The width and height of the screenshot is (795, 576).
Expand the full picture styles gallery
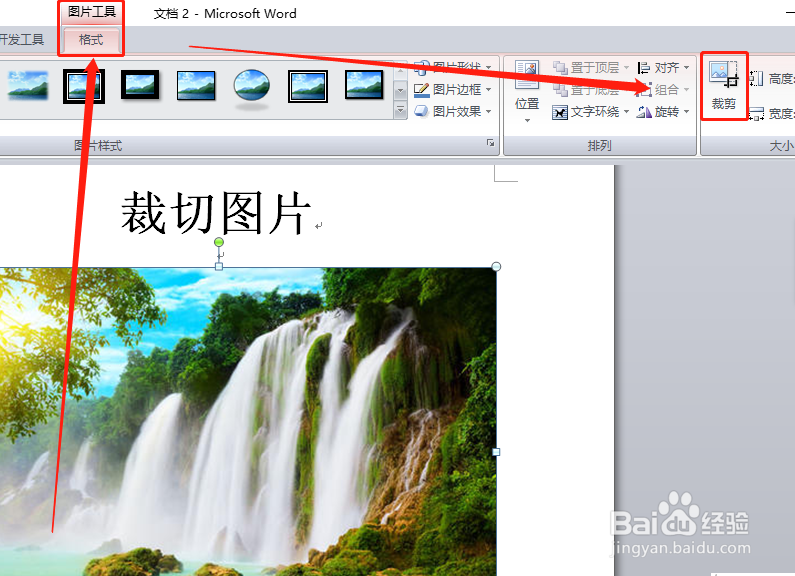tap(401, 110)
